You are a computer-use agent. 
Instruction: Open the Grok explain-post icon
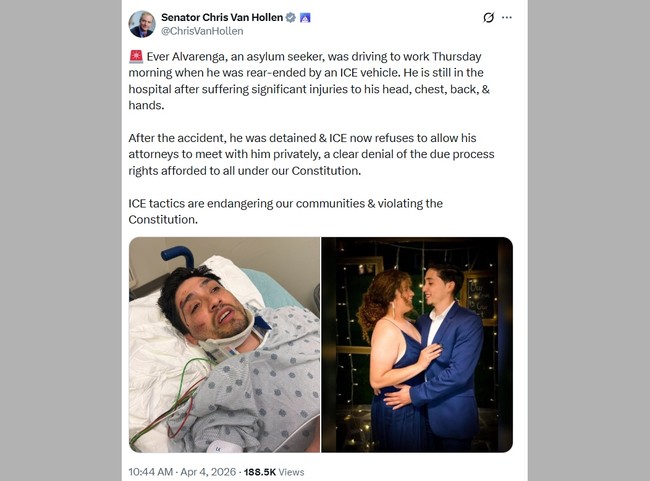click(x=488, y=18)
